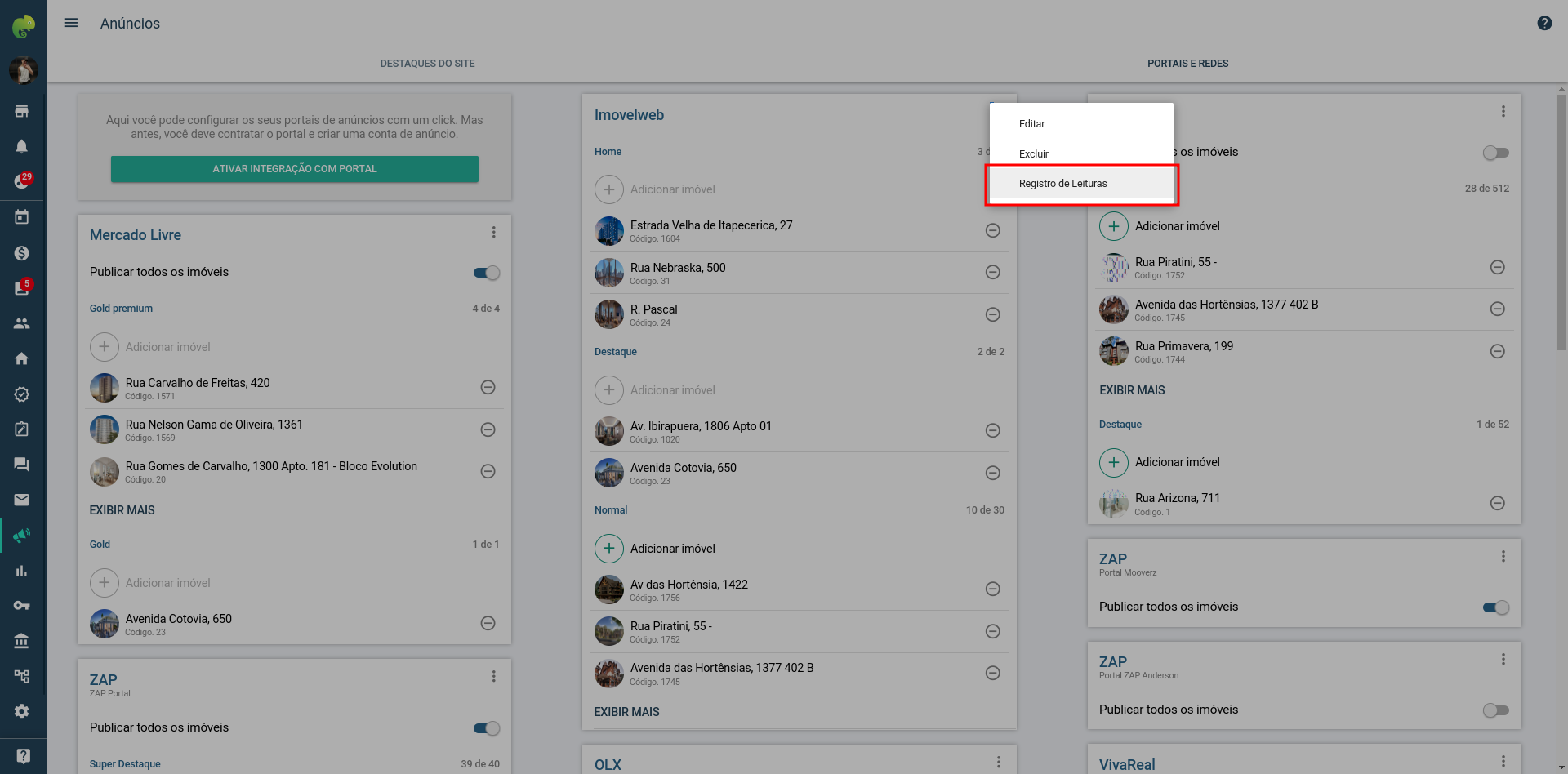Screen dimensions: 1568x774
Task: Open Avenida Cotovia, 650 in Gold section
Action: (x=179, y=619)
